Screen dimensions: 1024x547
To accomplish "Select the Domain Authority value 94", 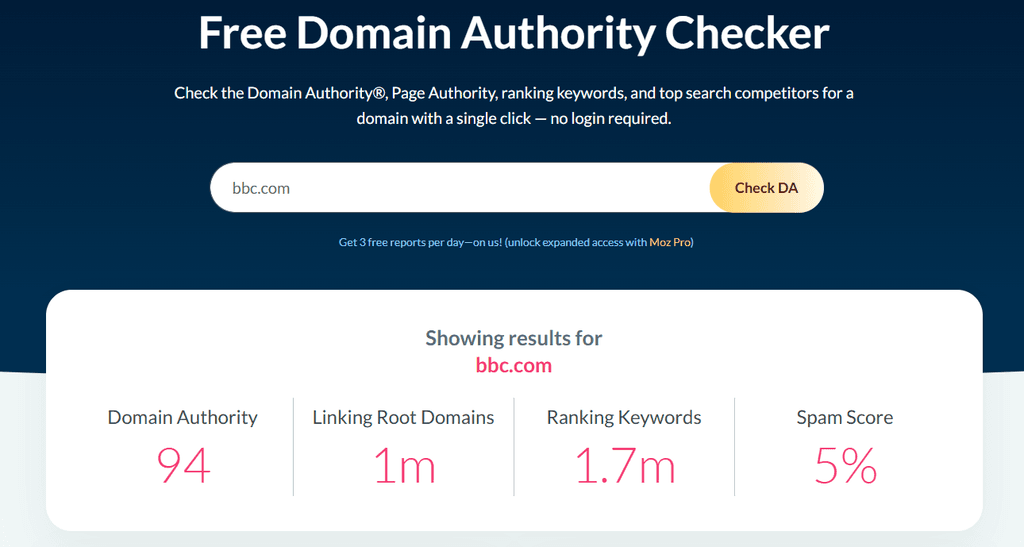I will (184, 465).
